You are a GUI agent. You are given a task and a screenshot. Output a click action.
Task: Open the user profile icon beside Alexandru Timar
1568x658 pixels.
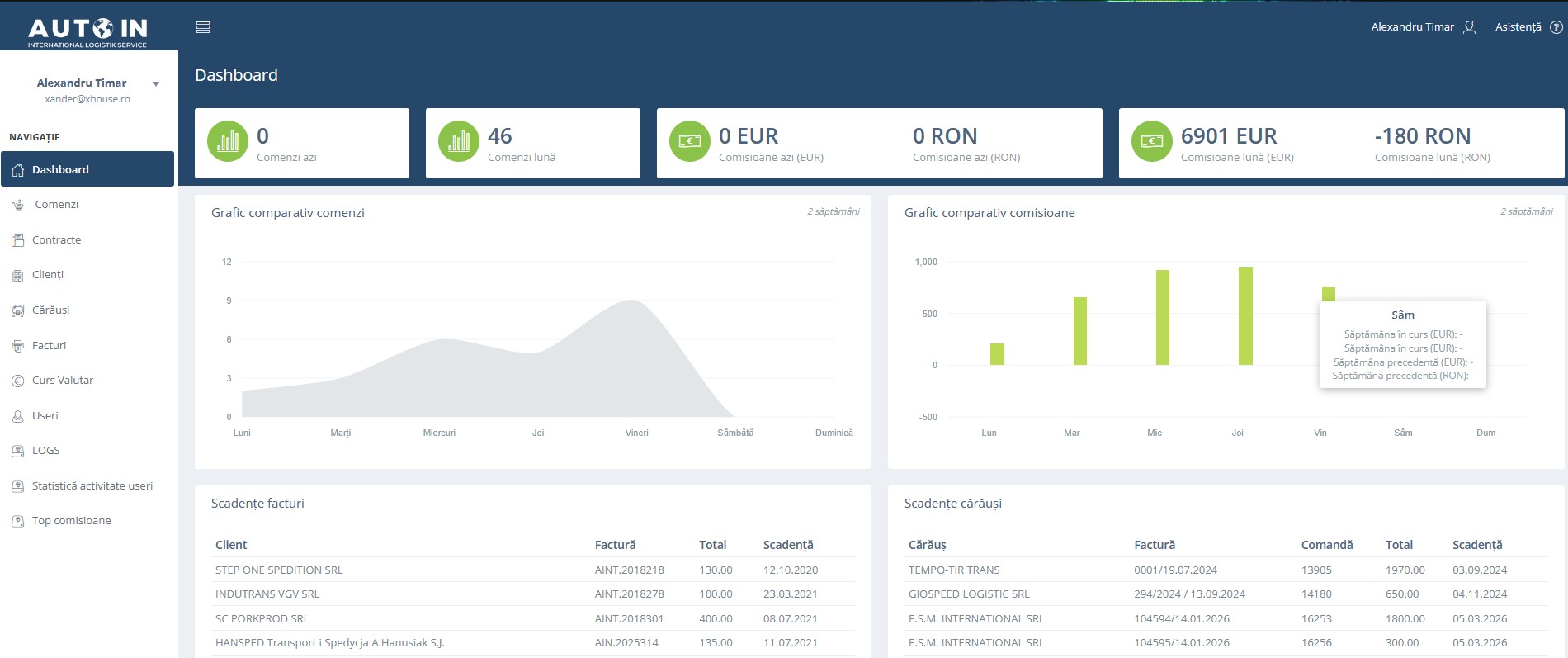coord(1469,27)
